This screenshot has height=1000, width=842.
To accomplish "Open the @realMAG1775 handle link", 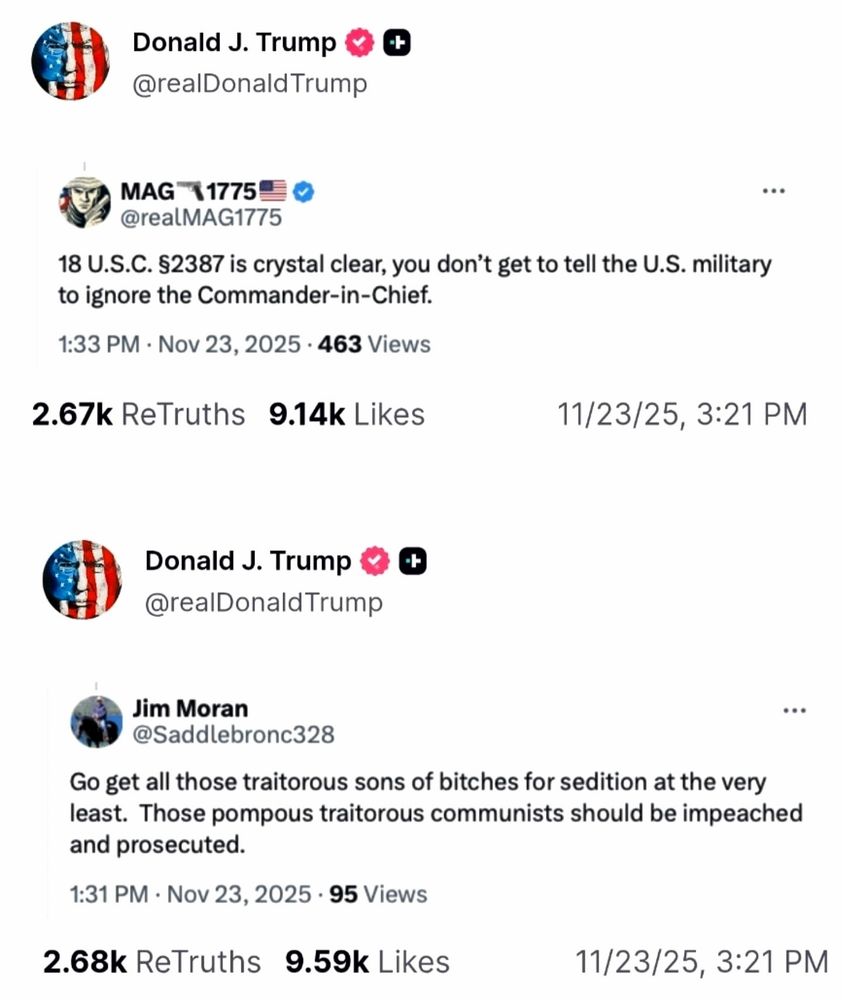I will coord(201,217).
